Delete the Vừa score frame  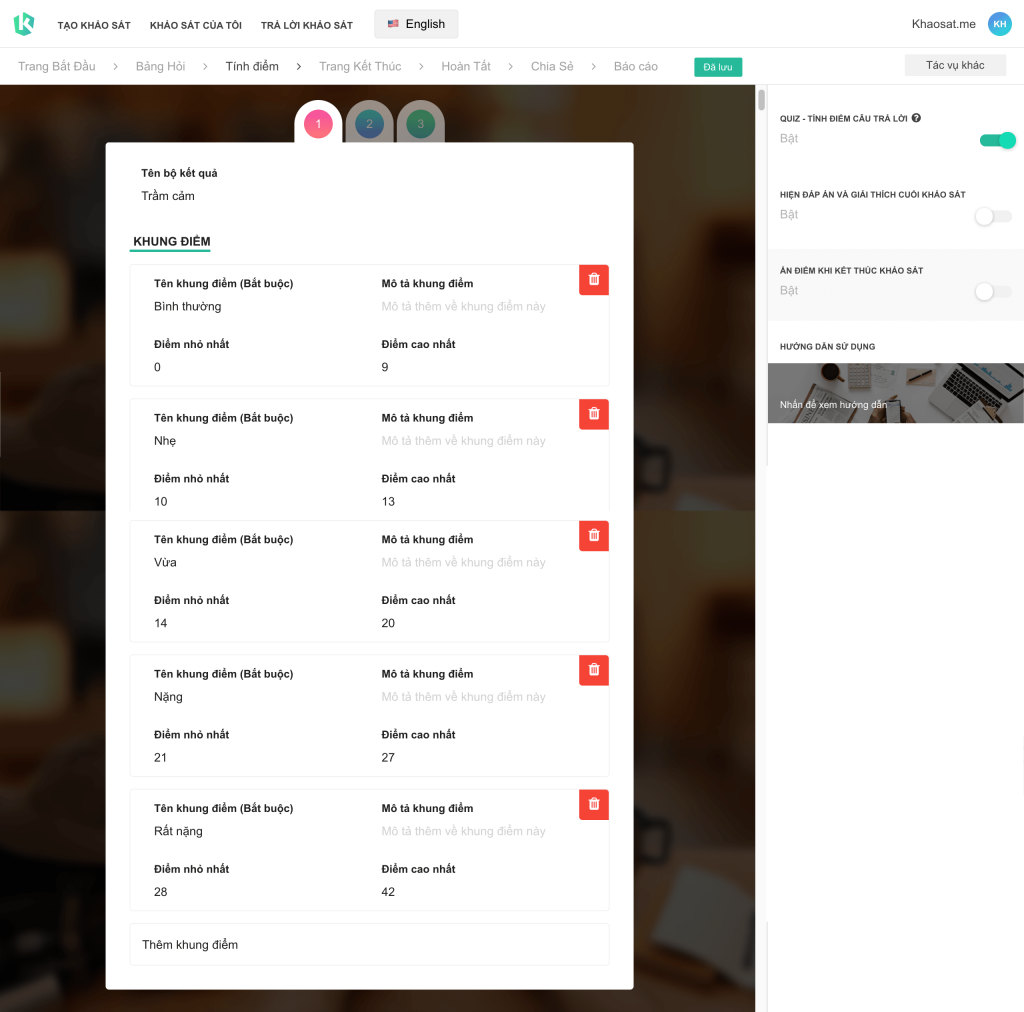click(x=594, y=535)
